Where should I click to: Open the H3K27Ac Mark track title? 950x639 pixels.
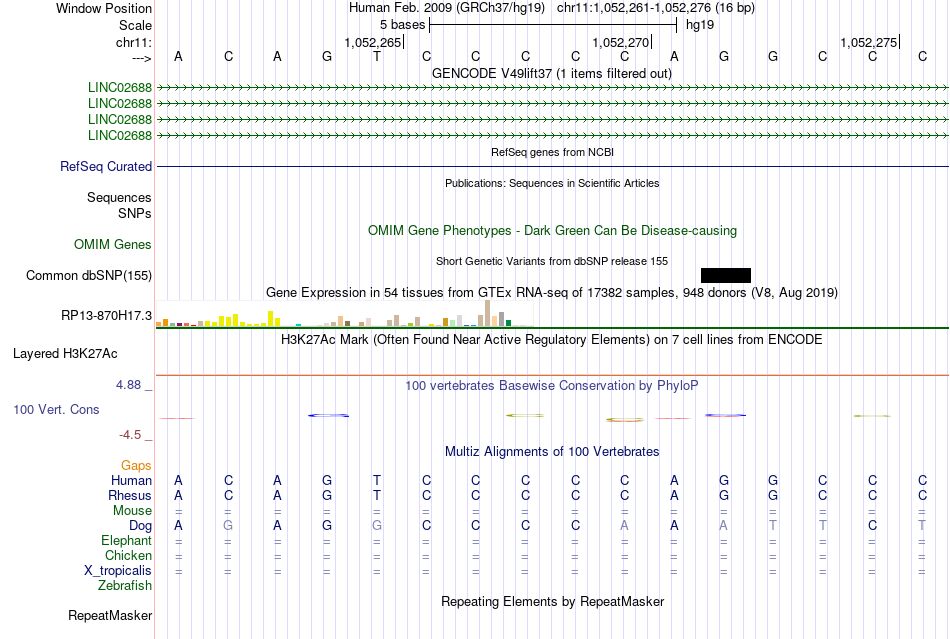[551, 339]
